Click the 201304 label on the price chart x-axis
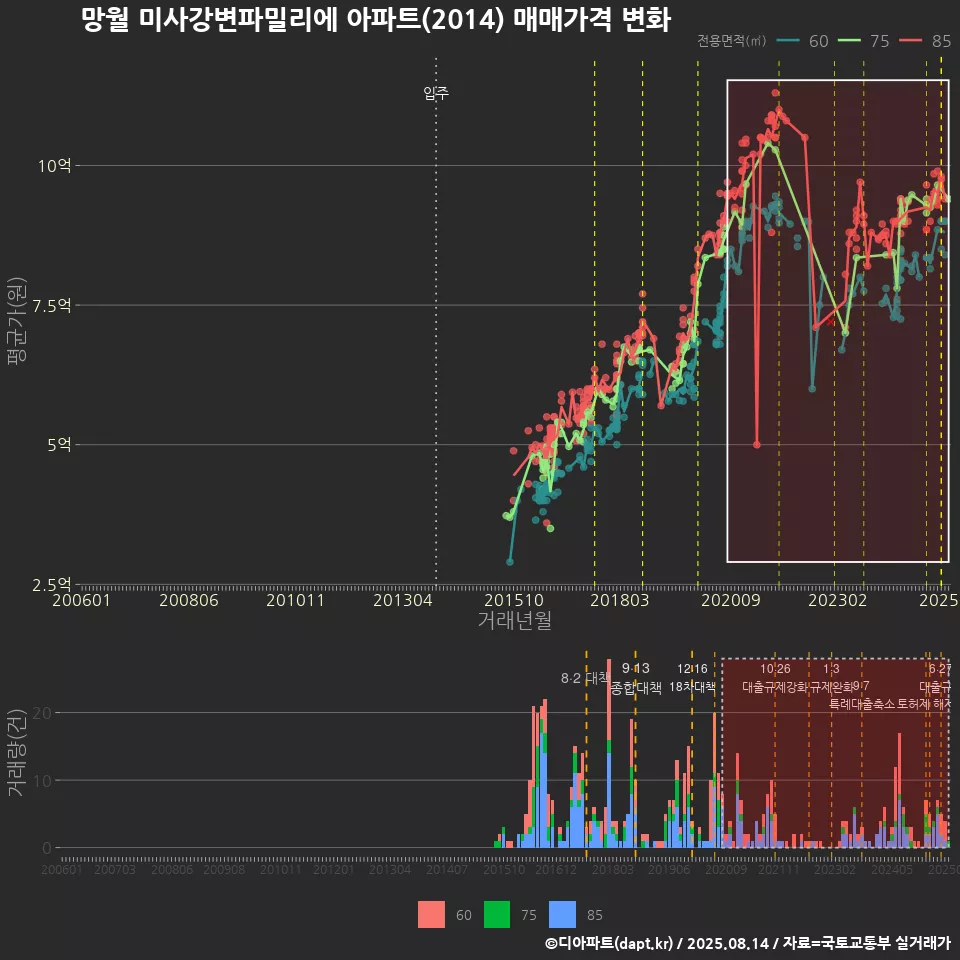Image resolution: width=960 pixels, height=960 pixels. click(x=403, y=600)
